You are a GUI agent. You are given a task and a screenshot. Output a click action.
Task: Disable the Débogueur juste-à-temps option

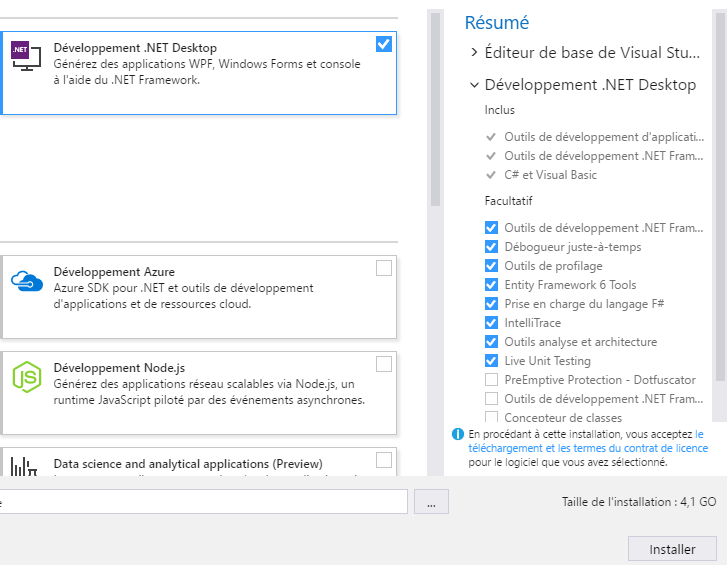coord(491,247)
